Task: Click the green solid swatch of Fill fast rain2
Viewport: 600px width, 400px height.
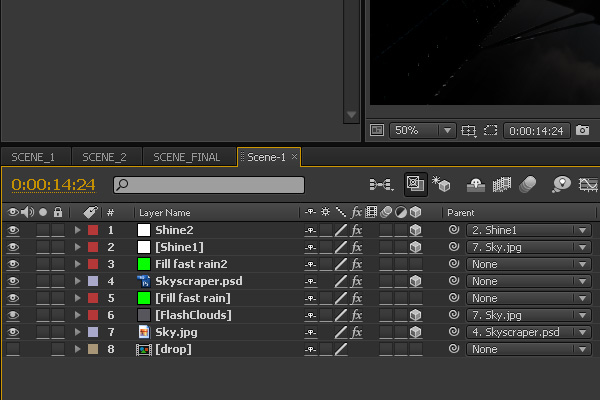Action: pyautogui.click(x=144, y=264)
